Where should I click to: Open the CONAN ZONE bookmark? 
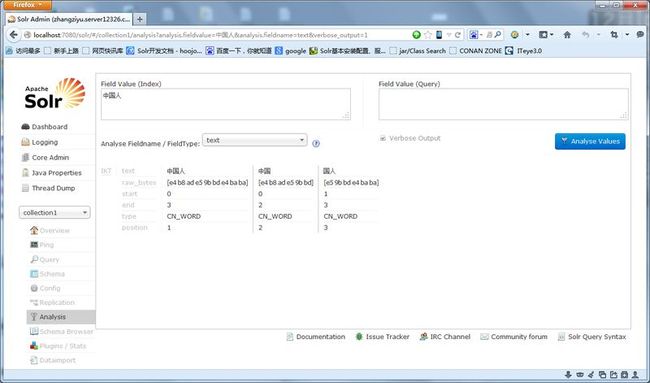coord(475,51)
